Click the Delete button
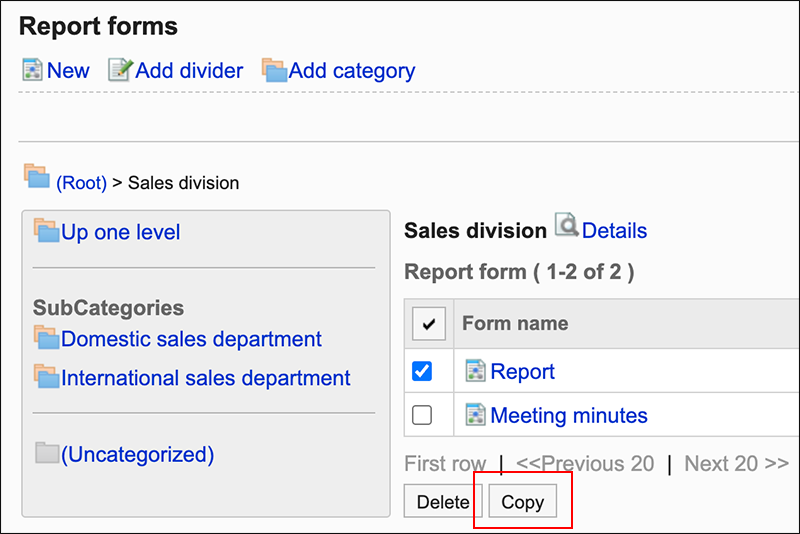The height and width of the screenshot is (534, 800). pos(443,502)
